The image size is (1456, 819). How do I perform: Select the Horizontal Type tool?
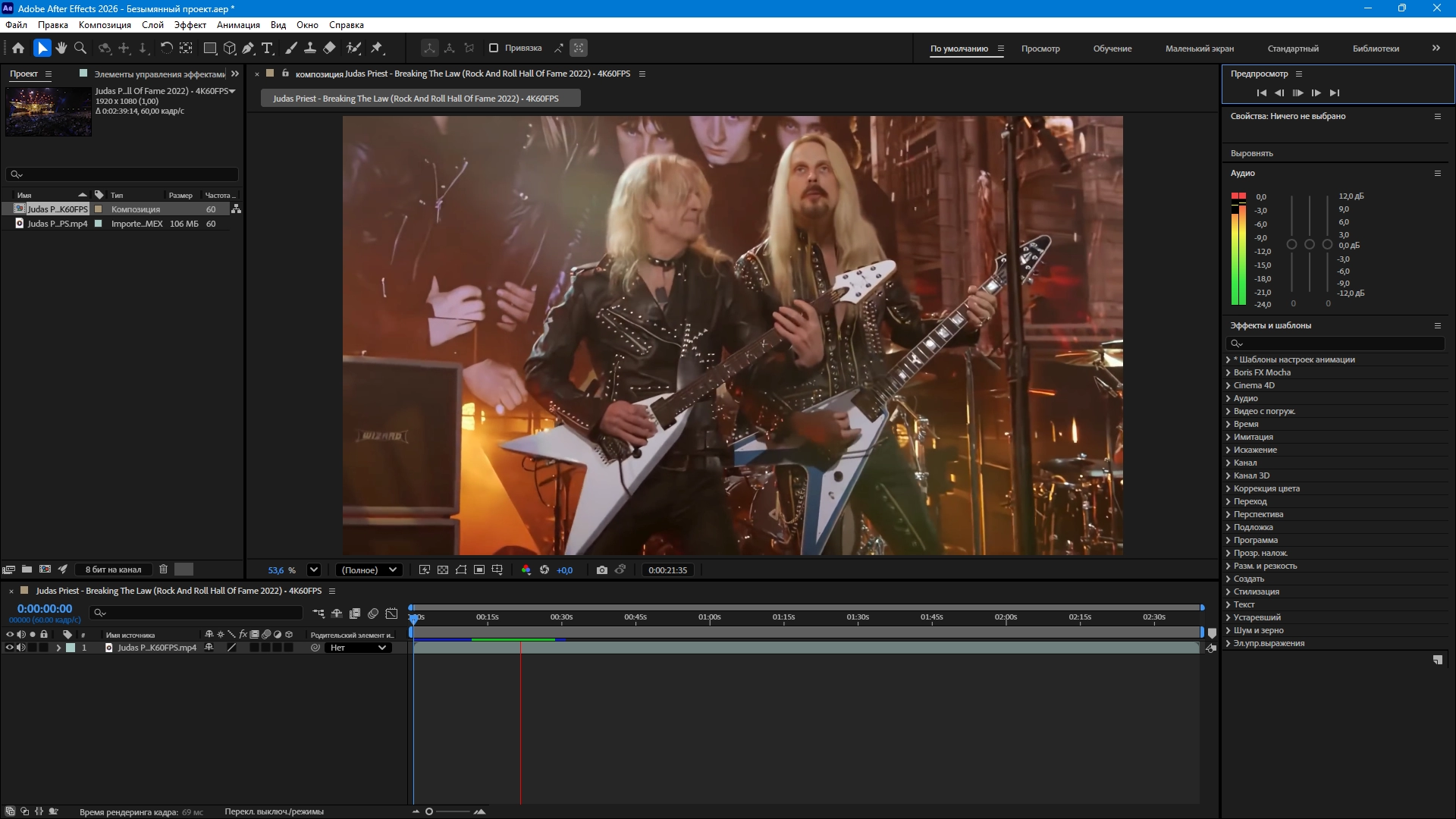coord(267,48)
